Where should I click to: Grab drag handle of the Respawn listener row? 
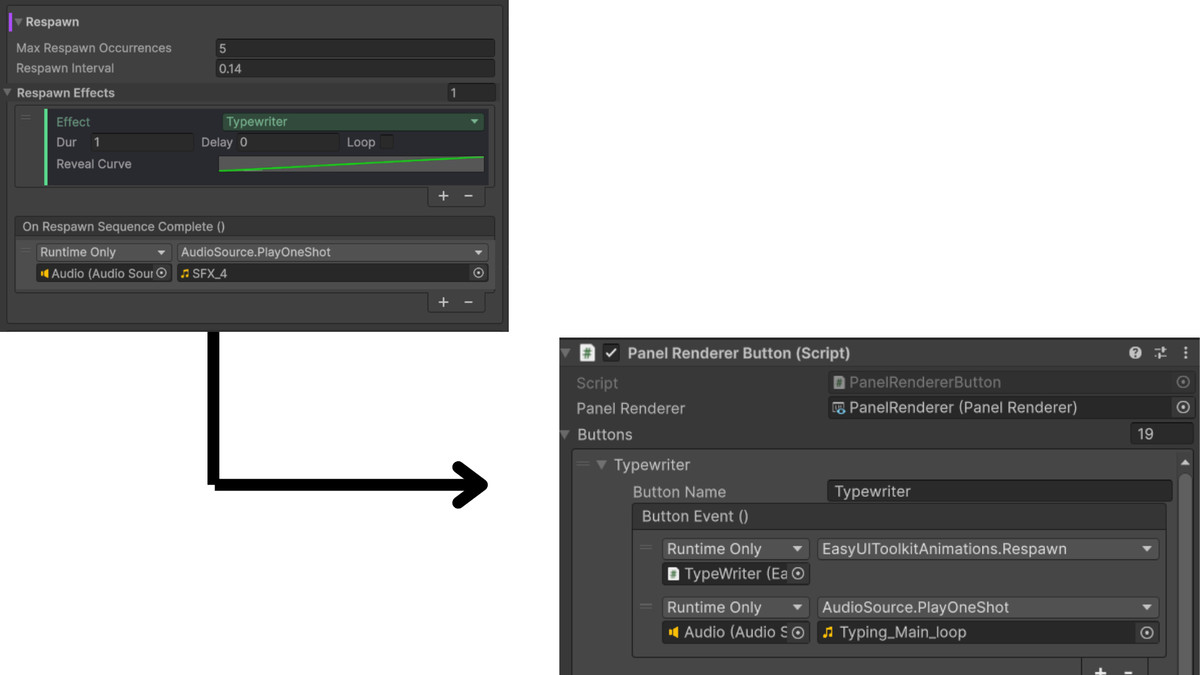(646, 548)
